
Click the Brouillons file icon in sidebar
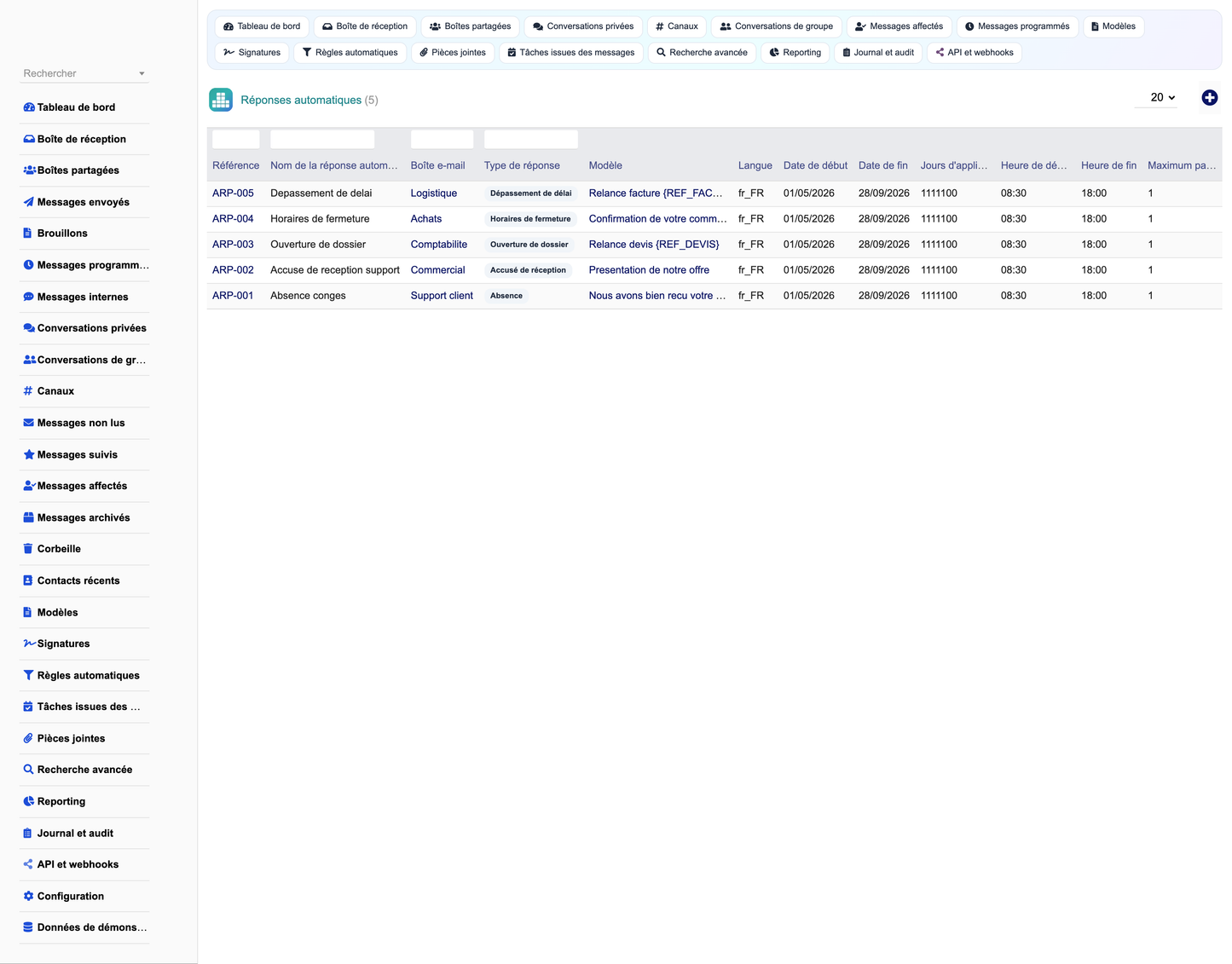point(28,234)
